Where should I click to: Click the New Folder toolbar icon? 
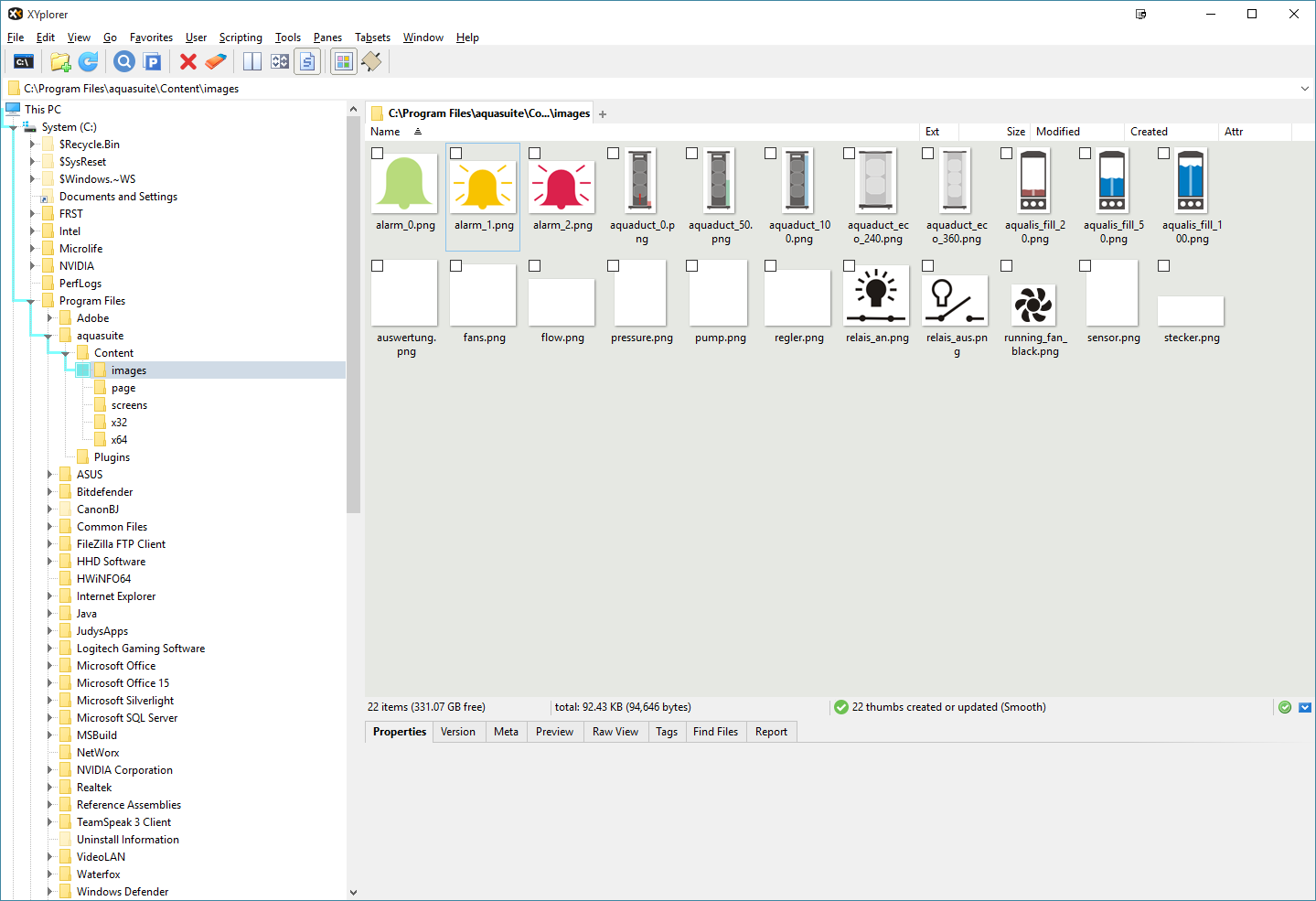[x=60, y=62]
